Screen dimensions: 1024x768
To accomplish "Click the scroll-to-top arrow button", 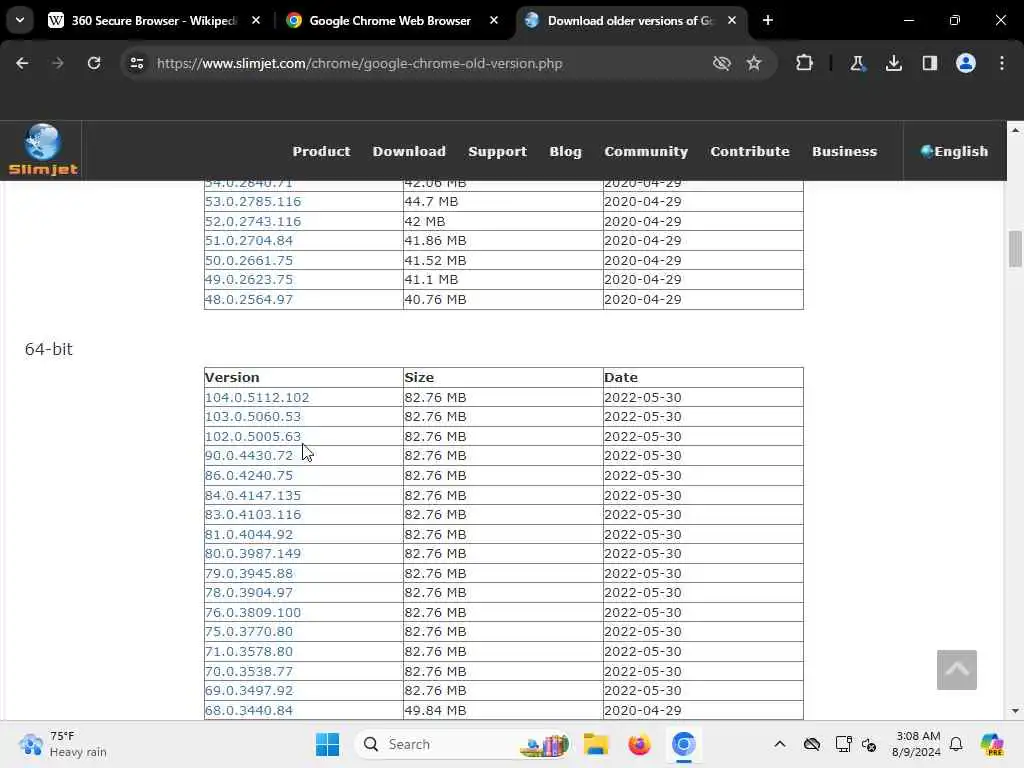I will click(956, 669).
